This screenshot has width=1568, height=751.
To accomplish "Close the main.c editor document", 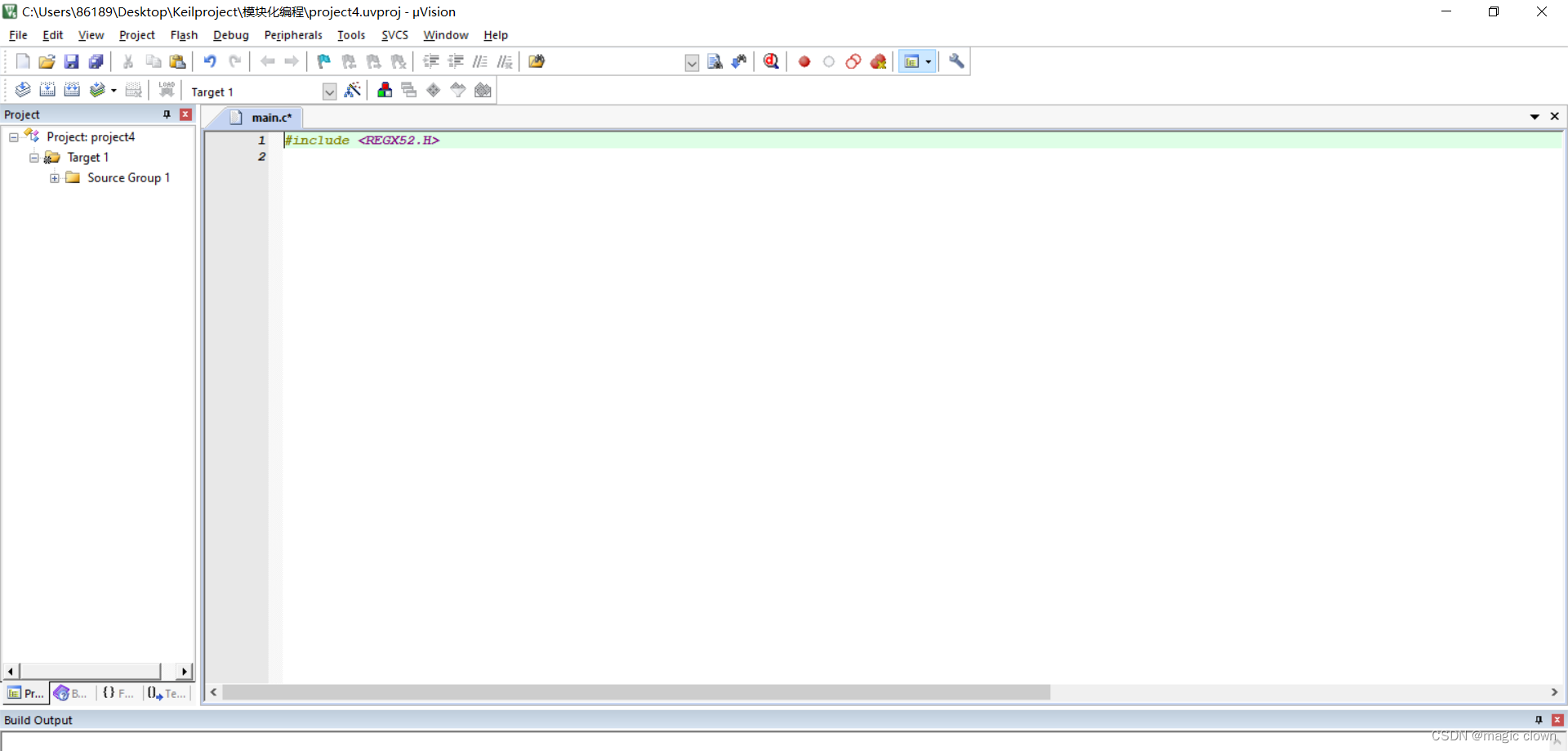I will pos(1555,117).
